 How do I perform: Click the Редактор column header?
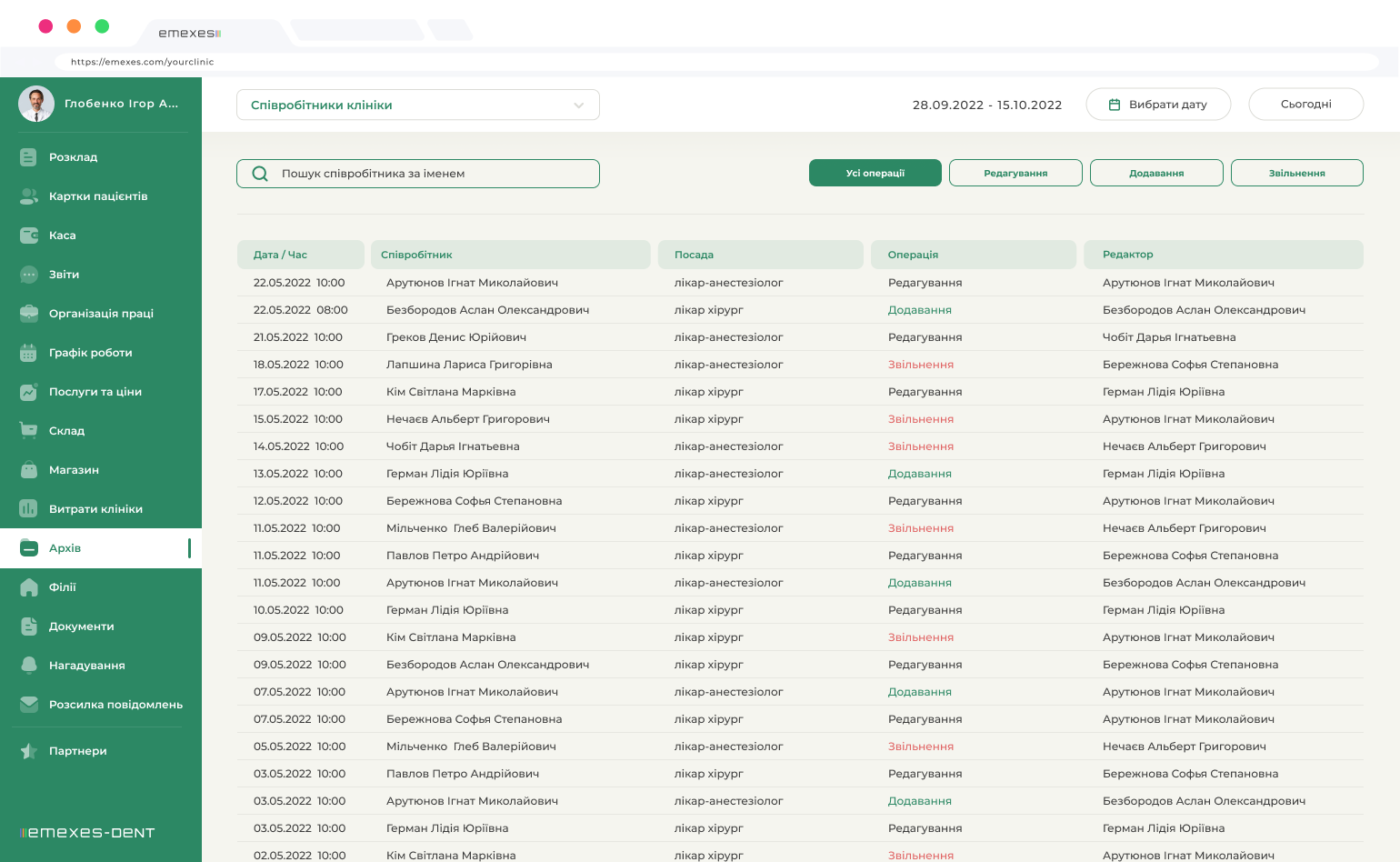(1224, 255)
